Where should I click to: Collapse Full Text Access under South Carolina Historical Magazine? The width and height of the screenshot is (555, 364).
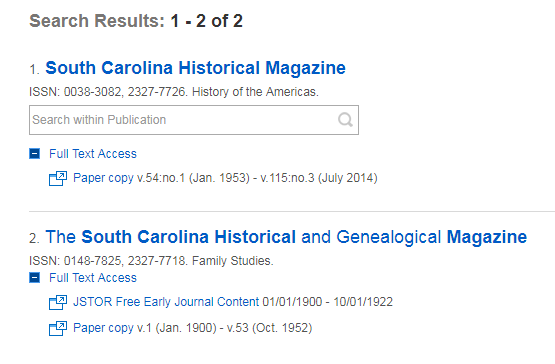pyautogui.click(x=34, y=154)
